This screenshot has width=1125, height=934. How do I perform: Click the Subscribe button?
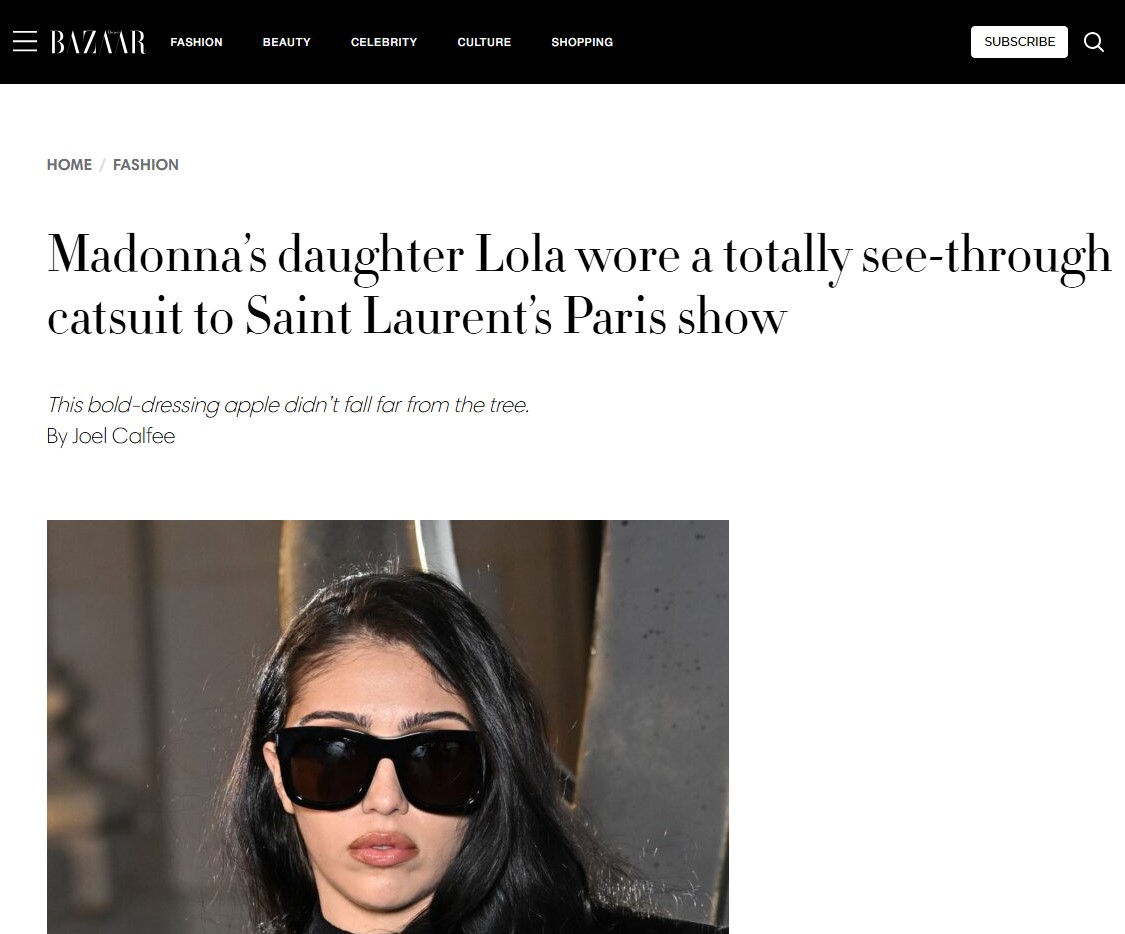tap(1019, 42)
